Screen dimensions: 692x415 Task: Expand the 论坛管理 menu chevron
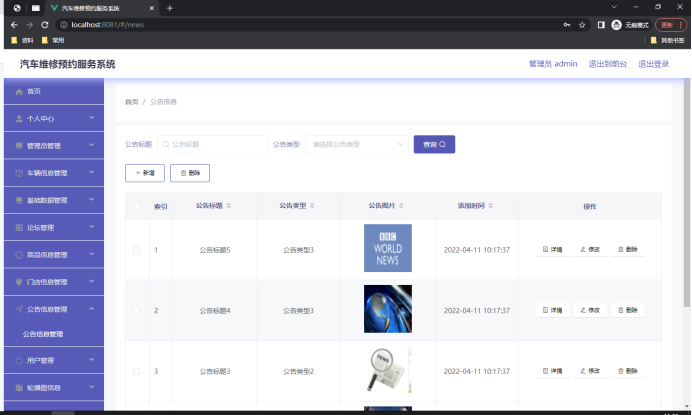pyautogui.click(x=91, y=227)
